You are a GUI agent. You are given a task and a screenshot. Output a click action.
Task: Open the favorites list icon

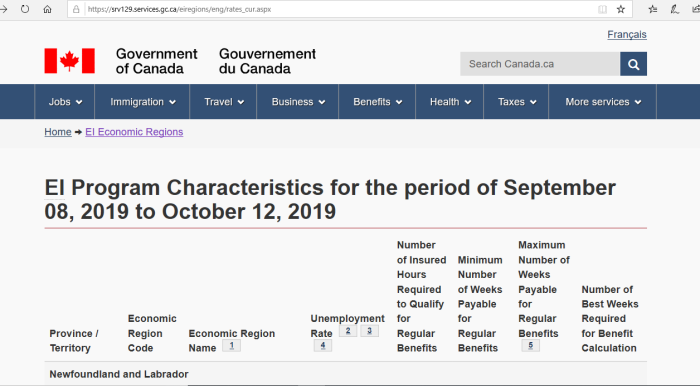[x=653, y=9]
